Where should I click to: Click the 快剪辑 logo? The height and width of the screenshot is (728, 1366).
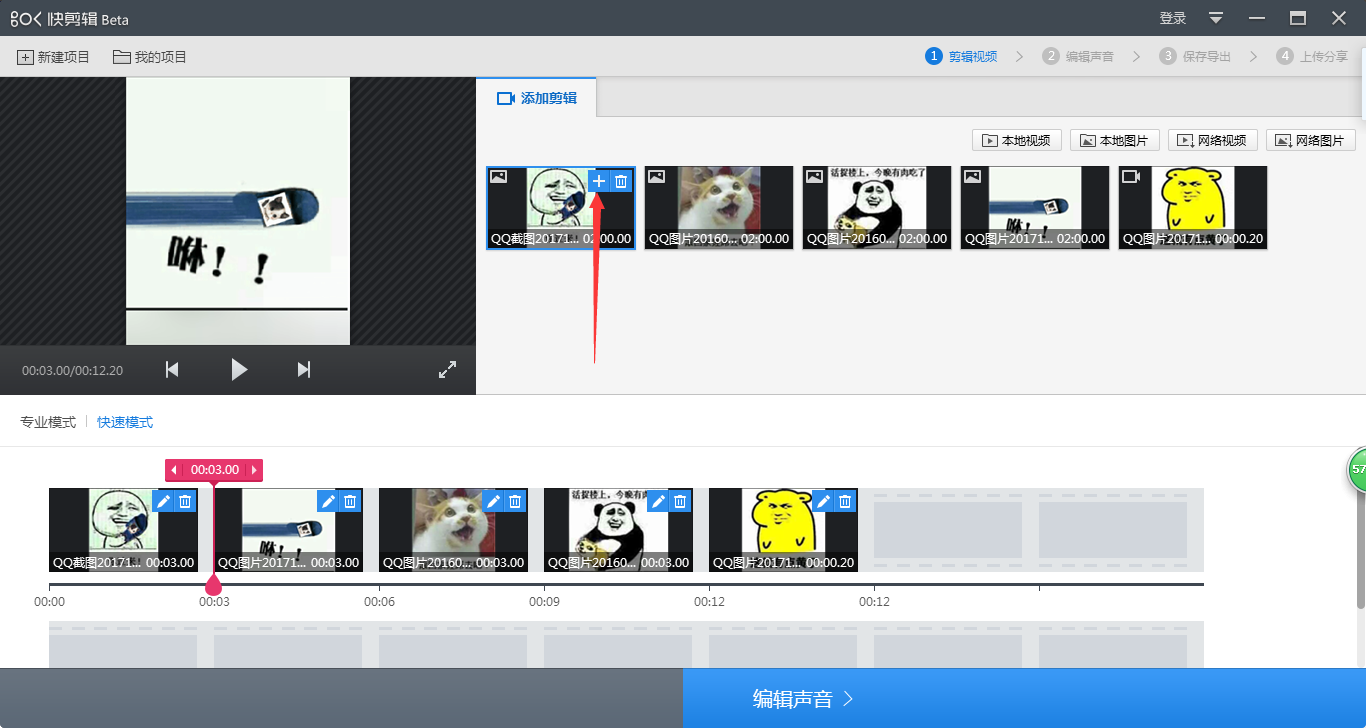[69, 18]
